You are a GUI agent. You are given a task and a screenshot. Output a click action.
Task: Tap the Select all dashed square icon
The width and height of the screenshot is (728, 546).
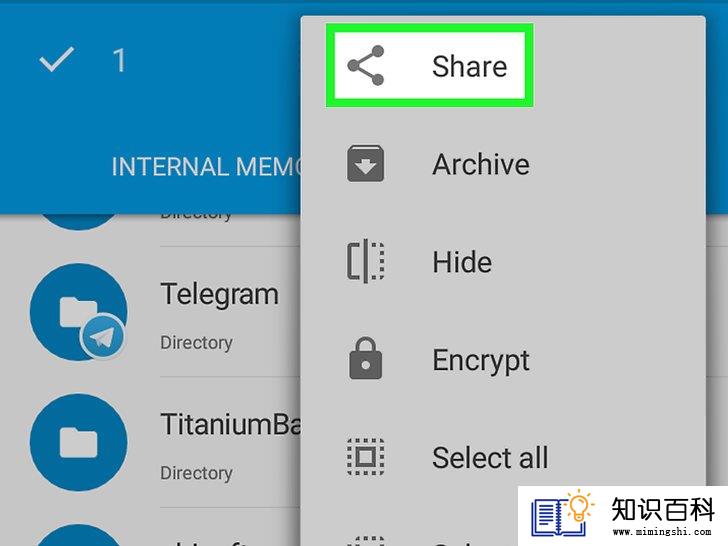365,457
